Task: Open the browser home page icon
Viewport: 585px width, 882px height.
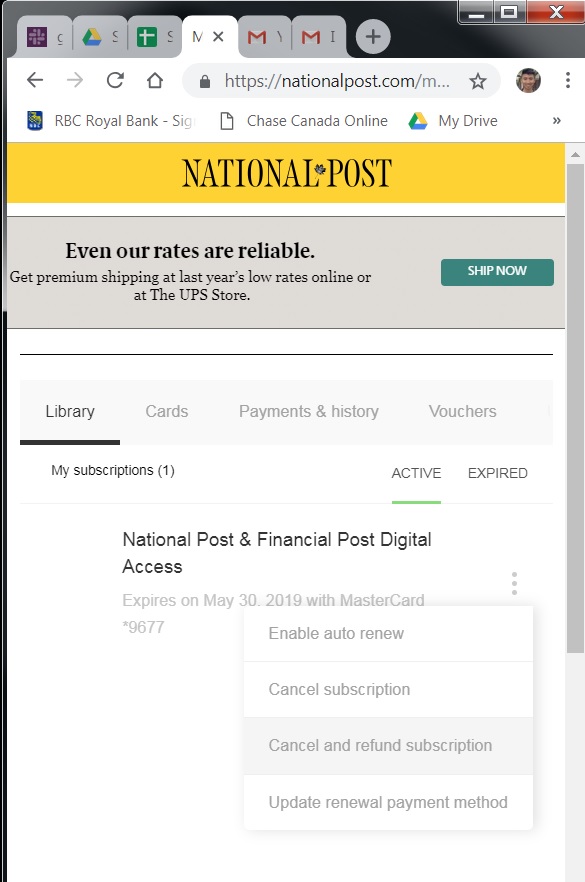Action: 155,80
